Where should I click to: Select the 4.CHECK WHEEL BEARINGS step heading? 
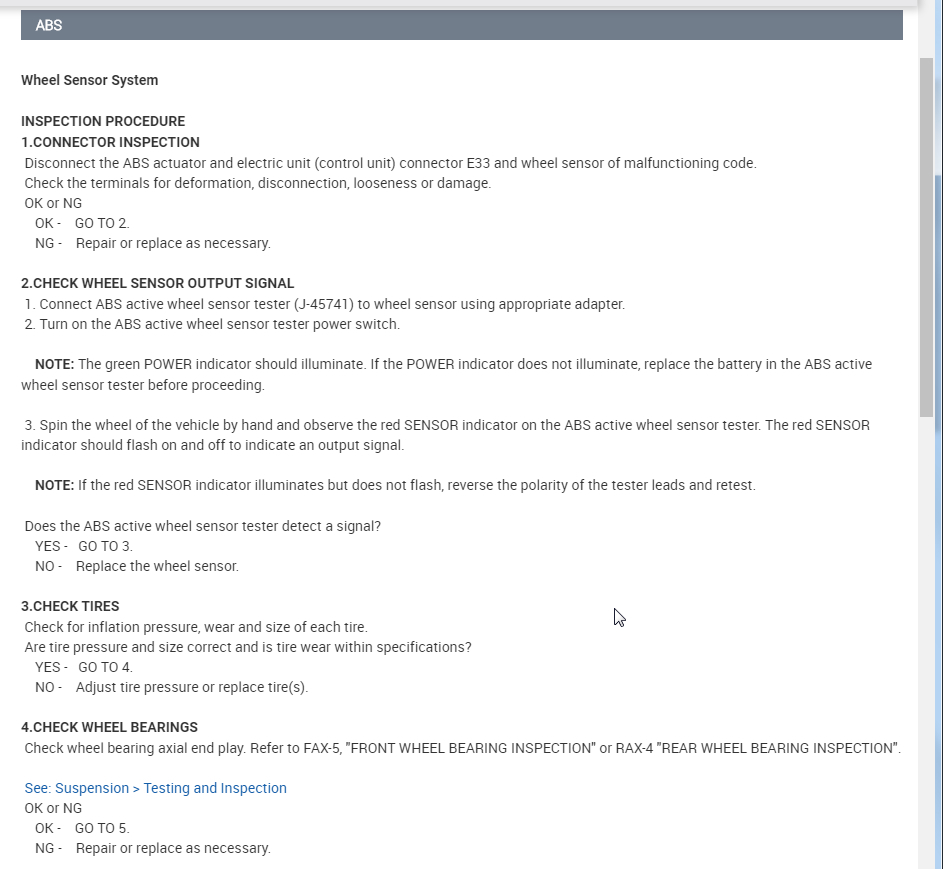109,727
